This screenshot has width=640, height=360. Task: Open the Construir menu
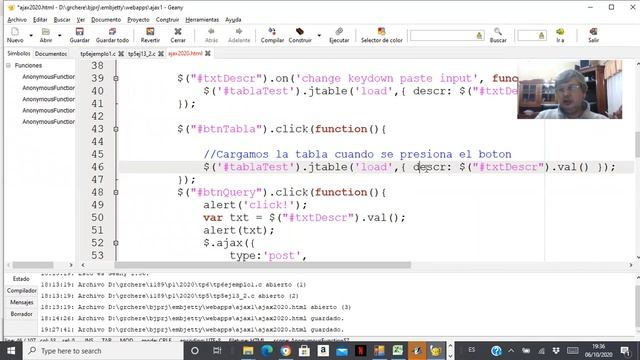coord(167,20)
